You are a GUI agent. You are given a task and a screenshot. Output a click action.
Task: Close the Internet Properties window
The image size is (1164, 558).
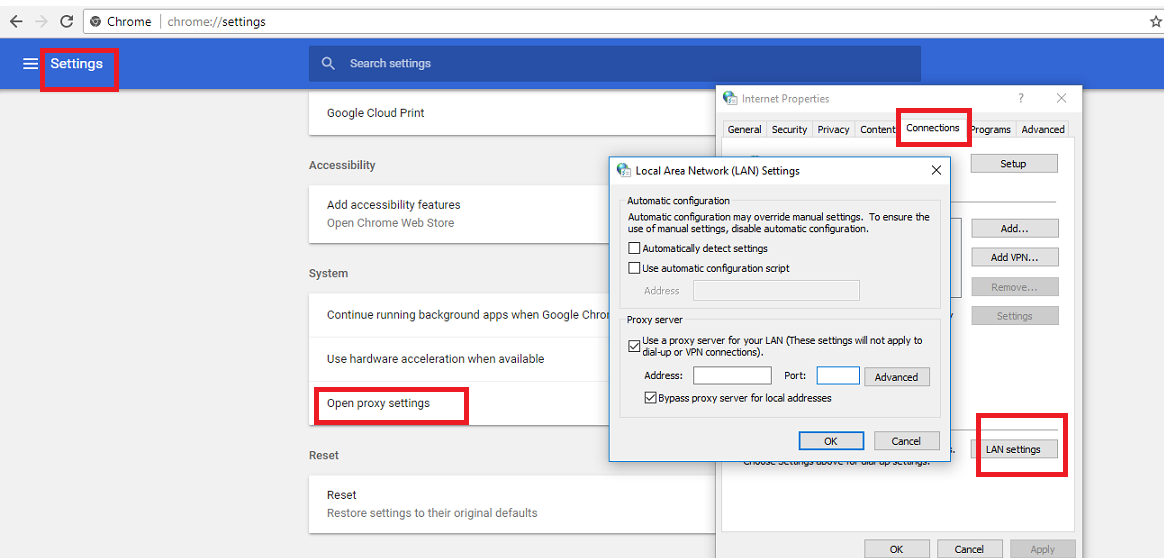pos(1062,98)
